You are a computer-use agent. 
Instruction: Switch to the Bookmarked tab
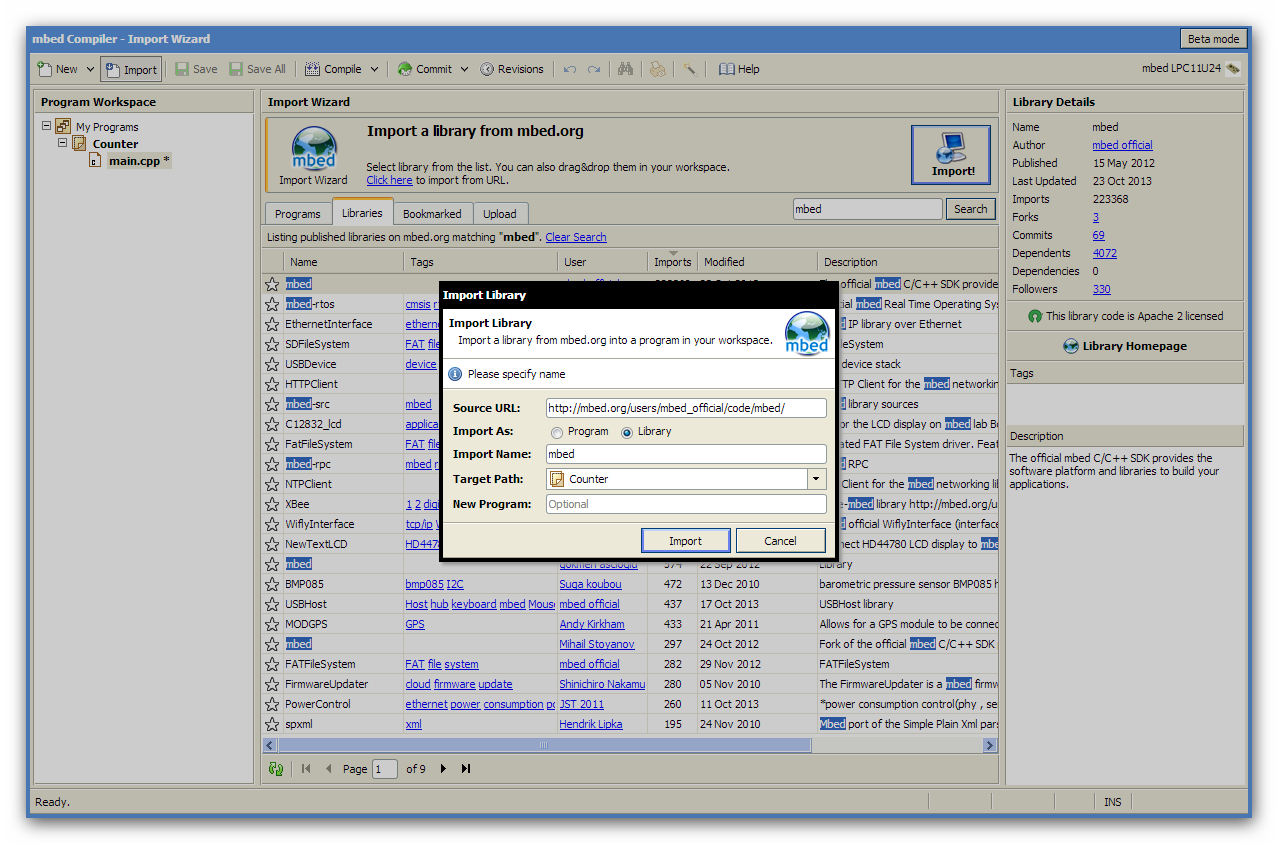click(x=432, y=214)
